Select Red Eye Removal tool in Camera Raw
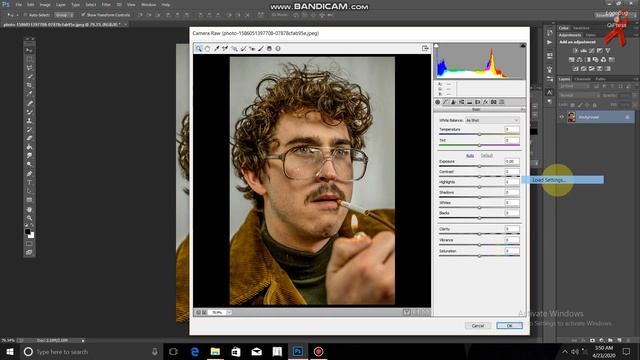Screen dimensions: 640x360 [252, 49]
